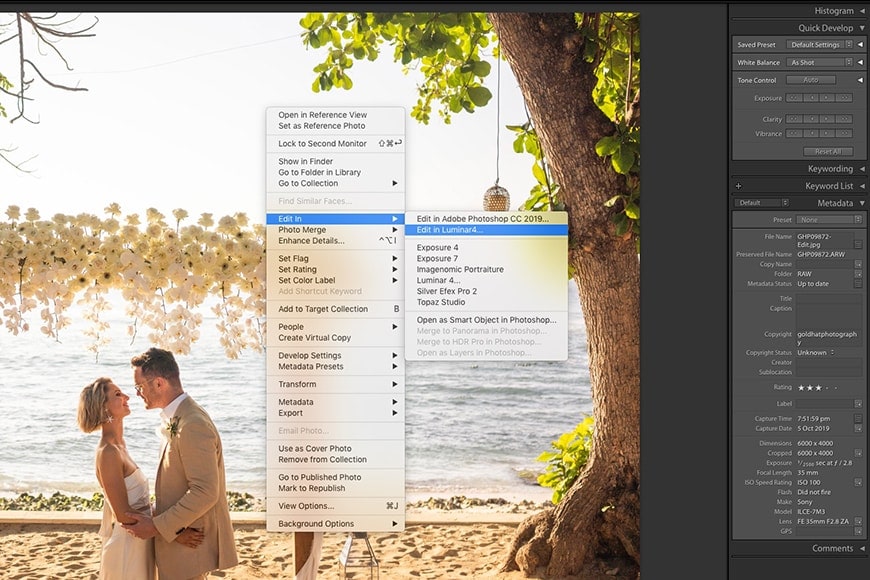Image resolution: width=870 pixels, height=580 pixels.
Task: Choose Add to Target Collection
Action: click(x=335, y=309)
